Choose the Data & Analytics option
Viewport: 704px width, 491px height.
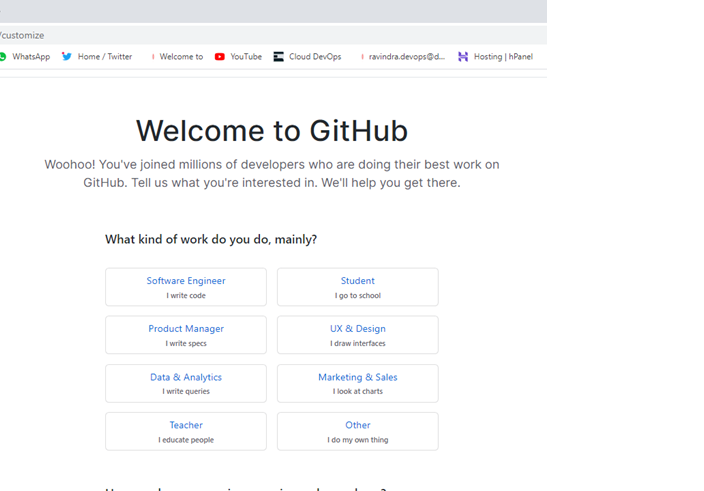pyautogui.click(x=186, y=383)
